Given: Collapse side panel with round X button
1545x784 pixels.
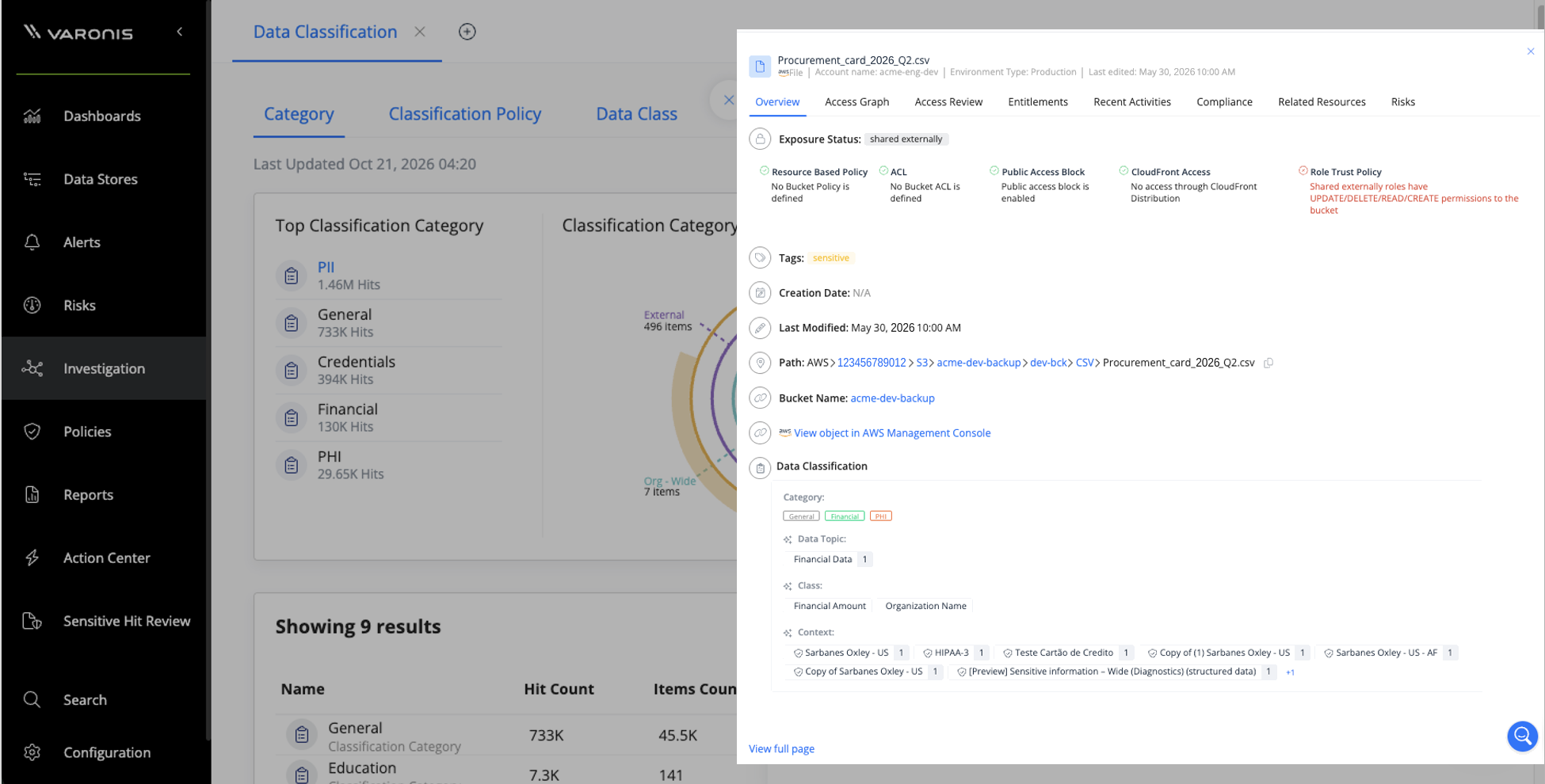Looking at the screenshot, I should pyautogui.click(x=728, y=101).
